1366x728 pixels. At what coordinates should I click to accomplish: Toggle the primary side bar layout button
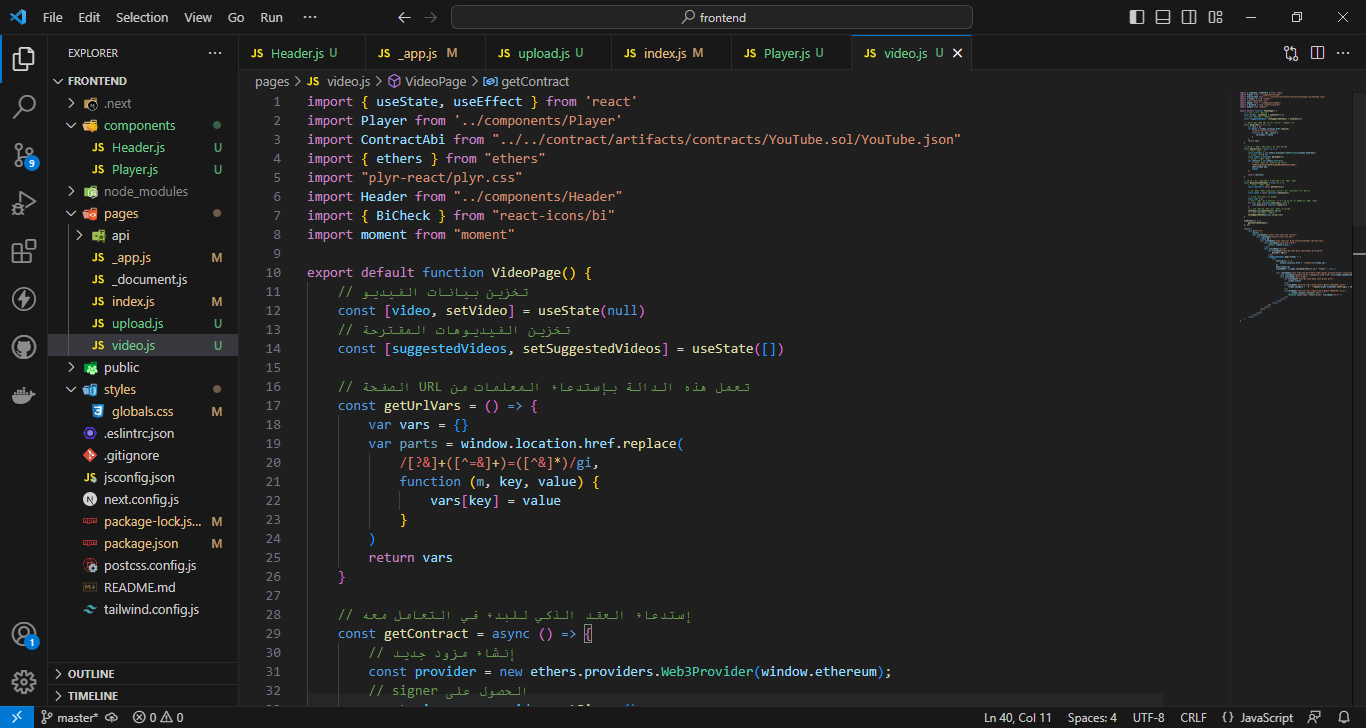[1137, 17]
